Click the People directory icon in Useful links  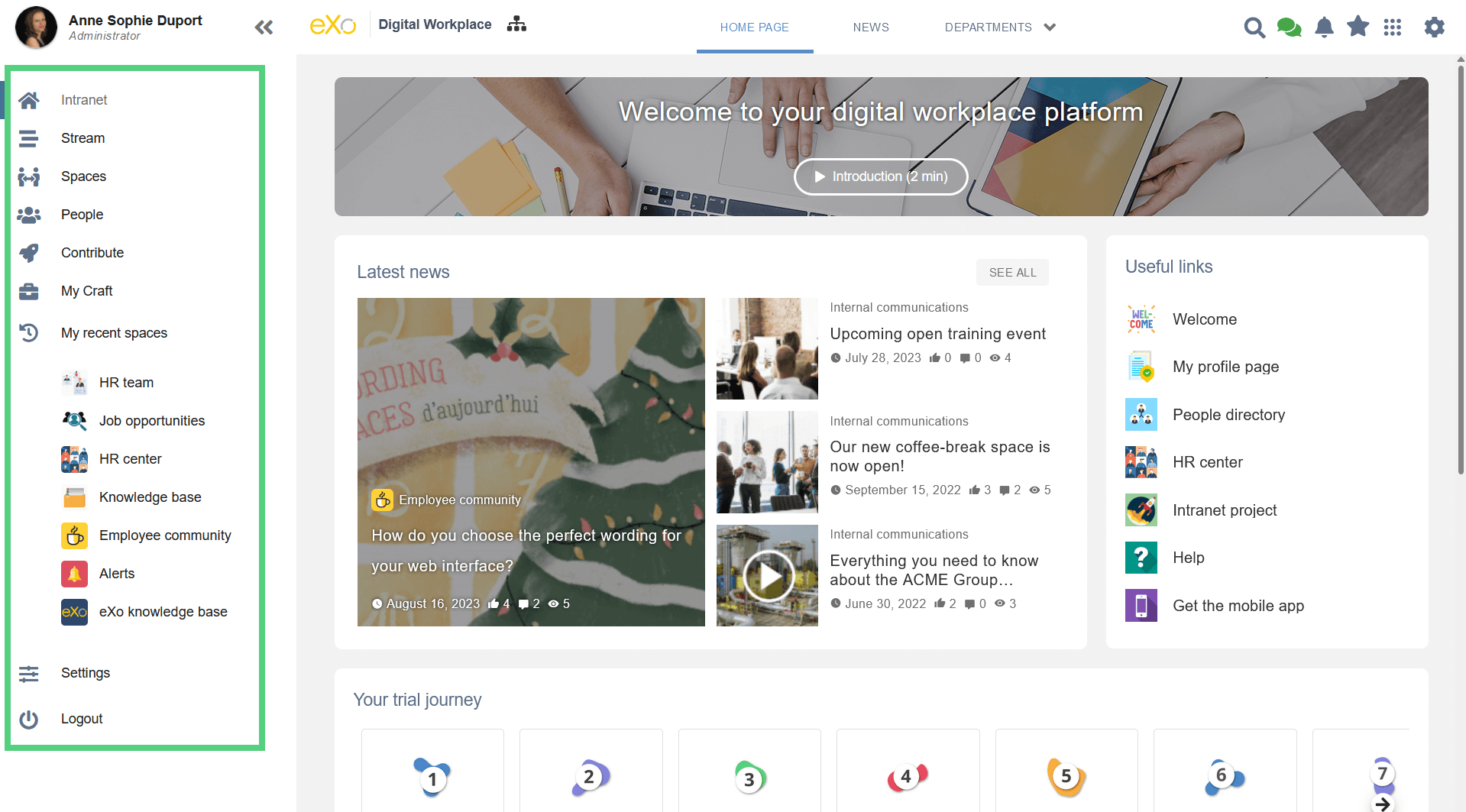coord(1141,415)
